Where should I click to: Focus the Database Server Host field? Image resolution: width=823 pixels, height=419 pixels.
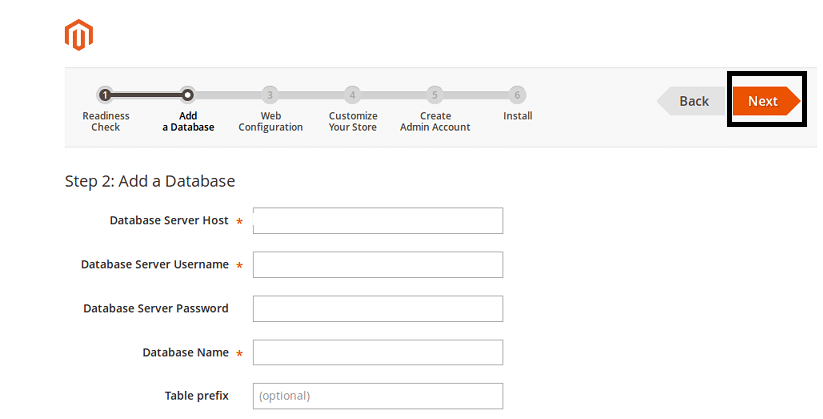378,221
